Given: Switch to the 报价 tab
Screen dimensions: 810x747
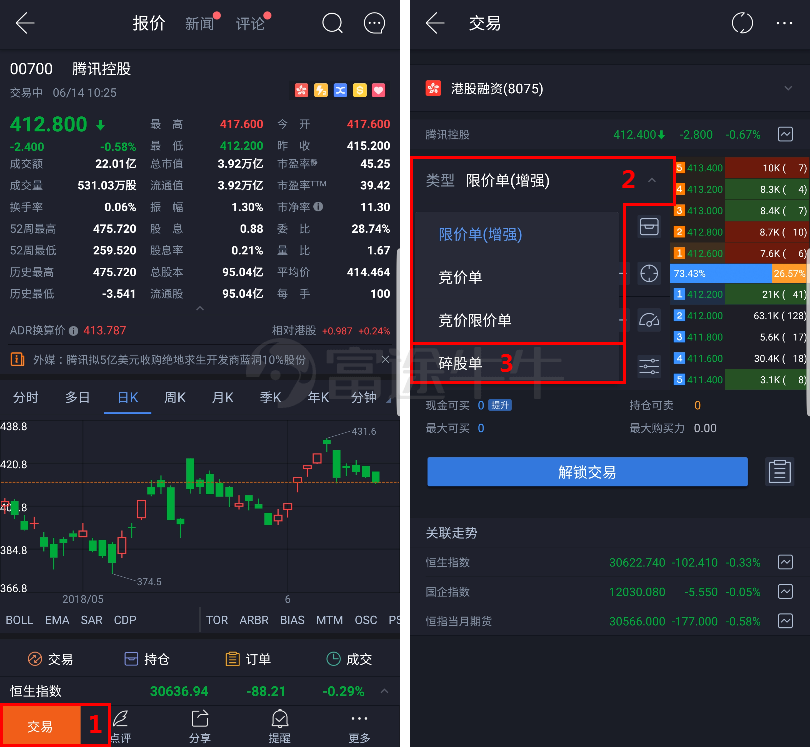Looking at the screenshot, I should click(149, 23).
